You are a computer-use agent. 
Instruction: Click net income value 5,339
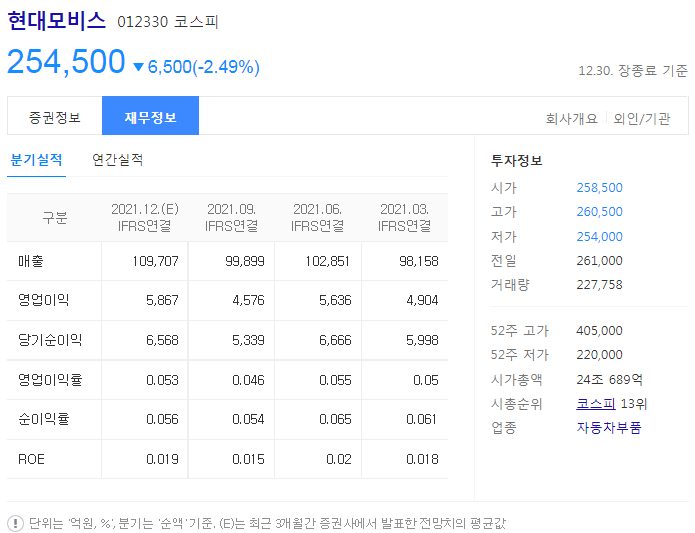(248, 340)
